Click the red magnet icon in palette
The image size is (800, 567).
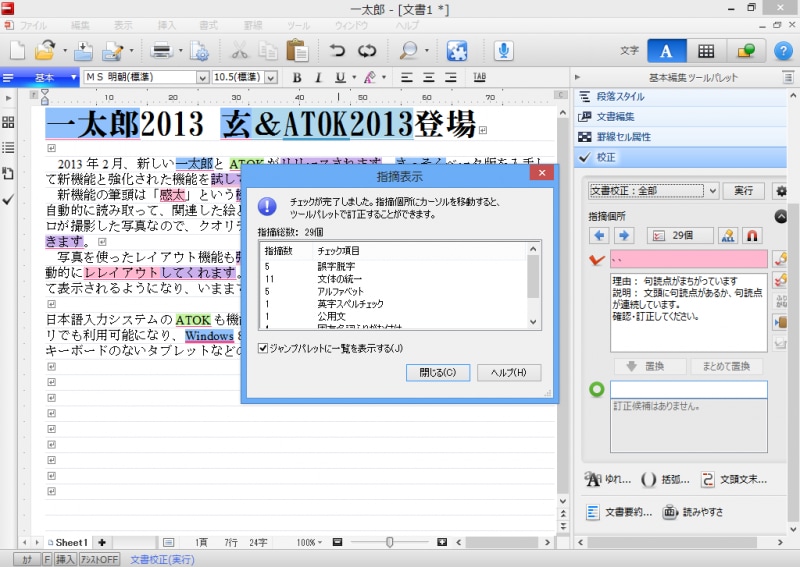click(752, 235)
